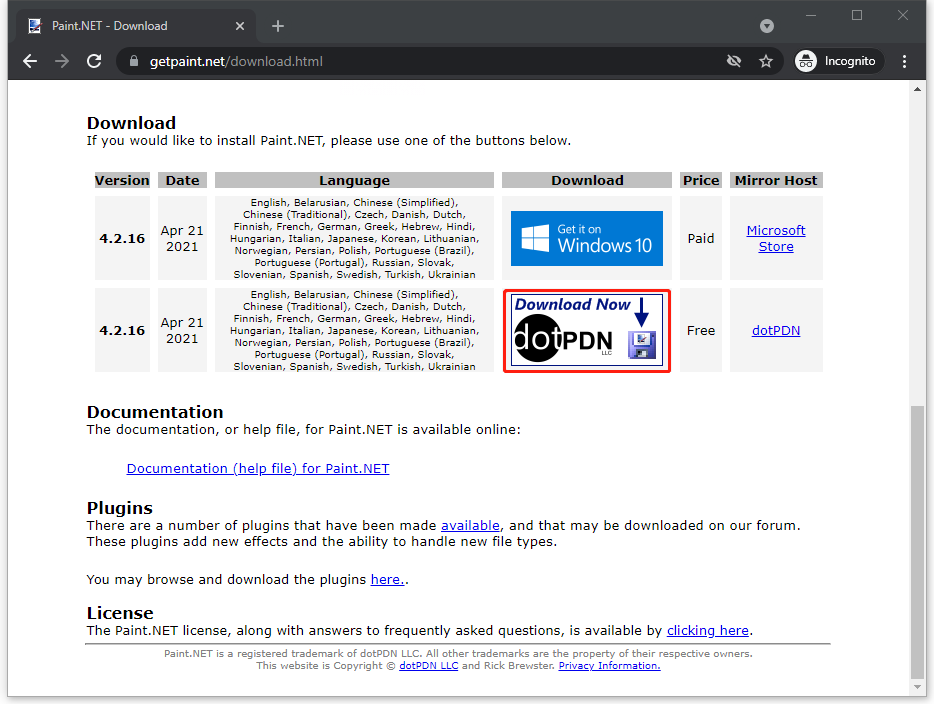Expand the tab search dropdown arrow
934x704 pixels.
coord(767,26)
